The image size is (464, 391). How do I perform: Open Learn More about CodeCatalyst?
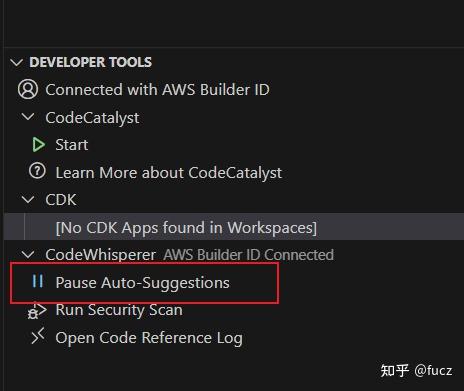click(169, 173)
